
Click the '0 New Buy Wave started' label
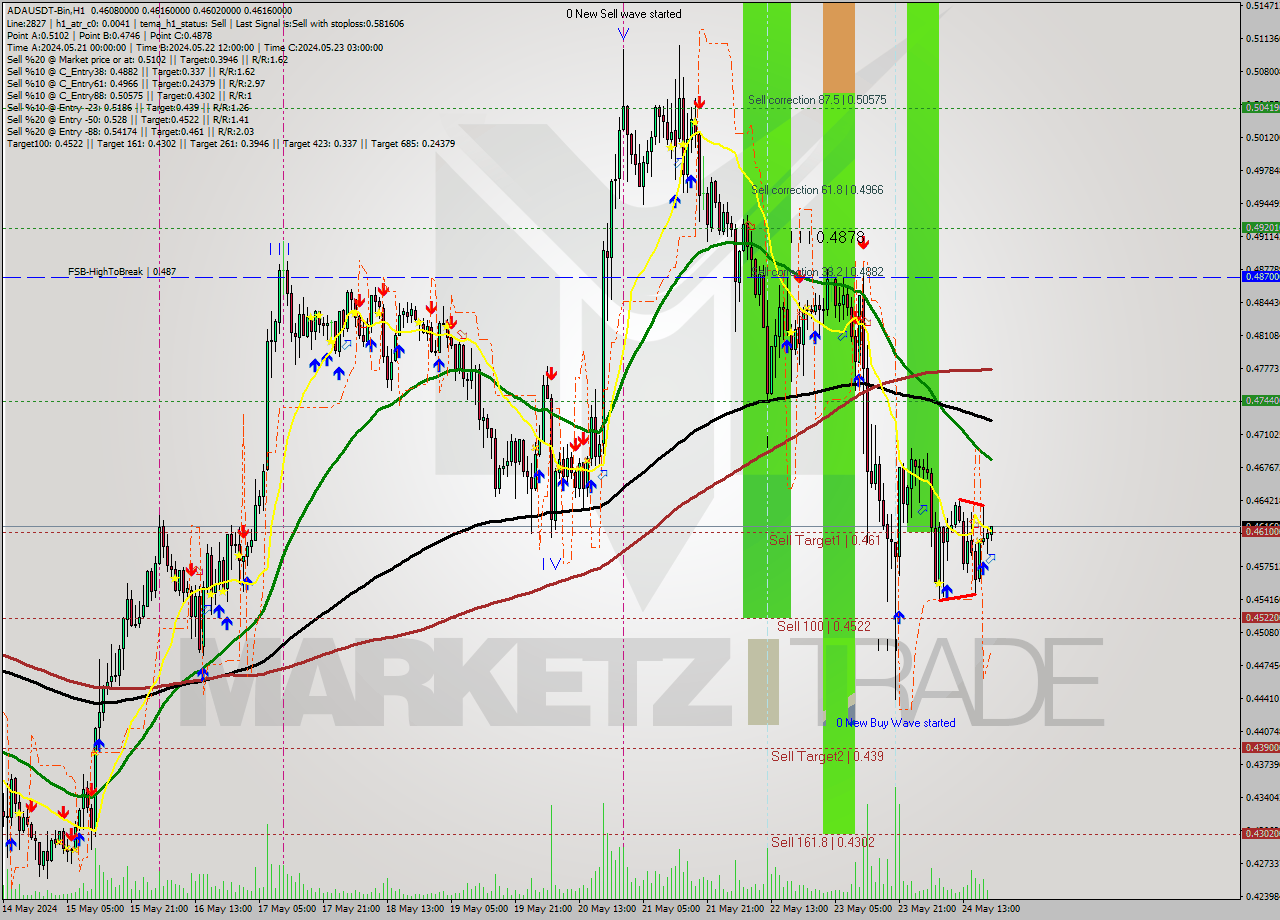(x=896, y=723)
